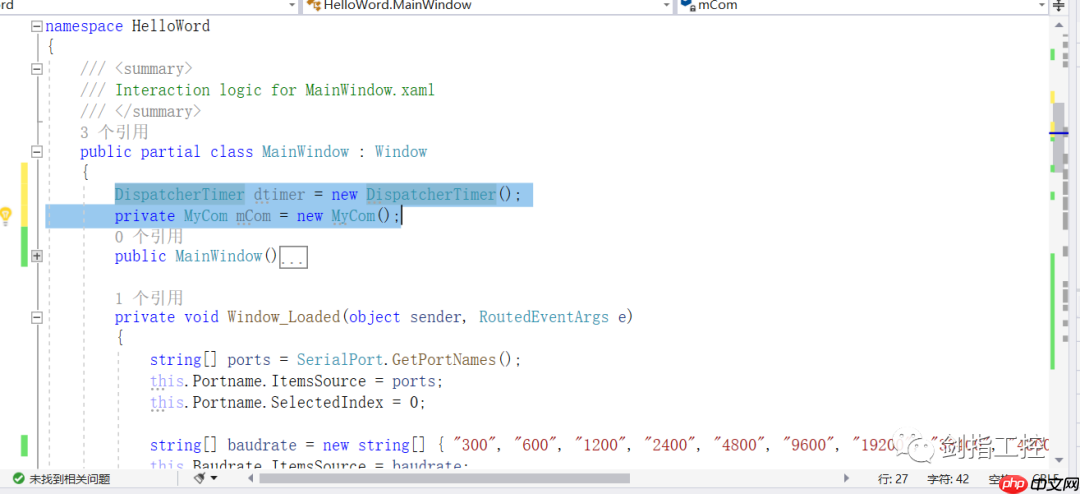This screenshot has width=1080, height=494.
Task: Click the 'Interaction logic for MainWindow.xaml' comment
Action: tap(275, 90)
